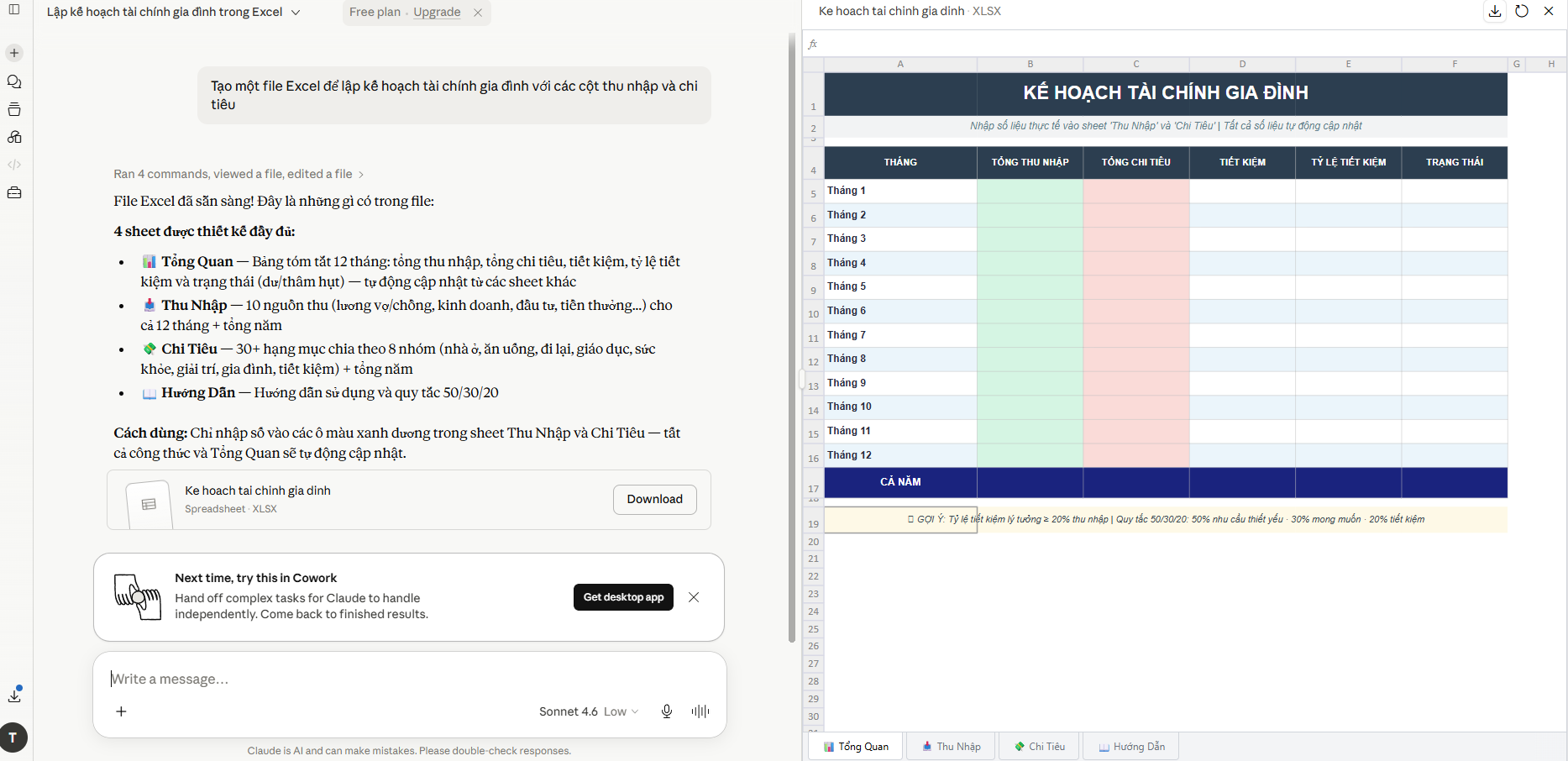Screen dimensions: 1568x761
Task: Dismiss the Cowork suggestion card
Action: click(694, 597)
